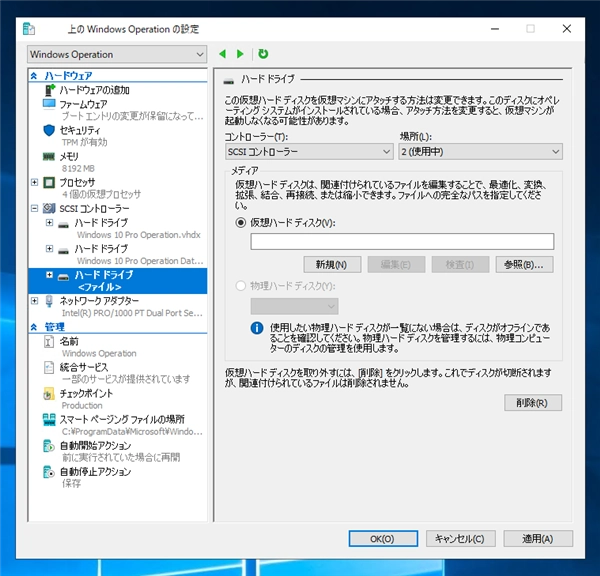Collapse the Management (管理) section
600x576 pixels.
(34, 327)
